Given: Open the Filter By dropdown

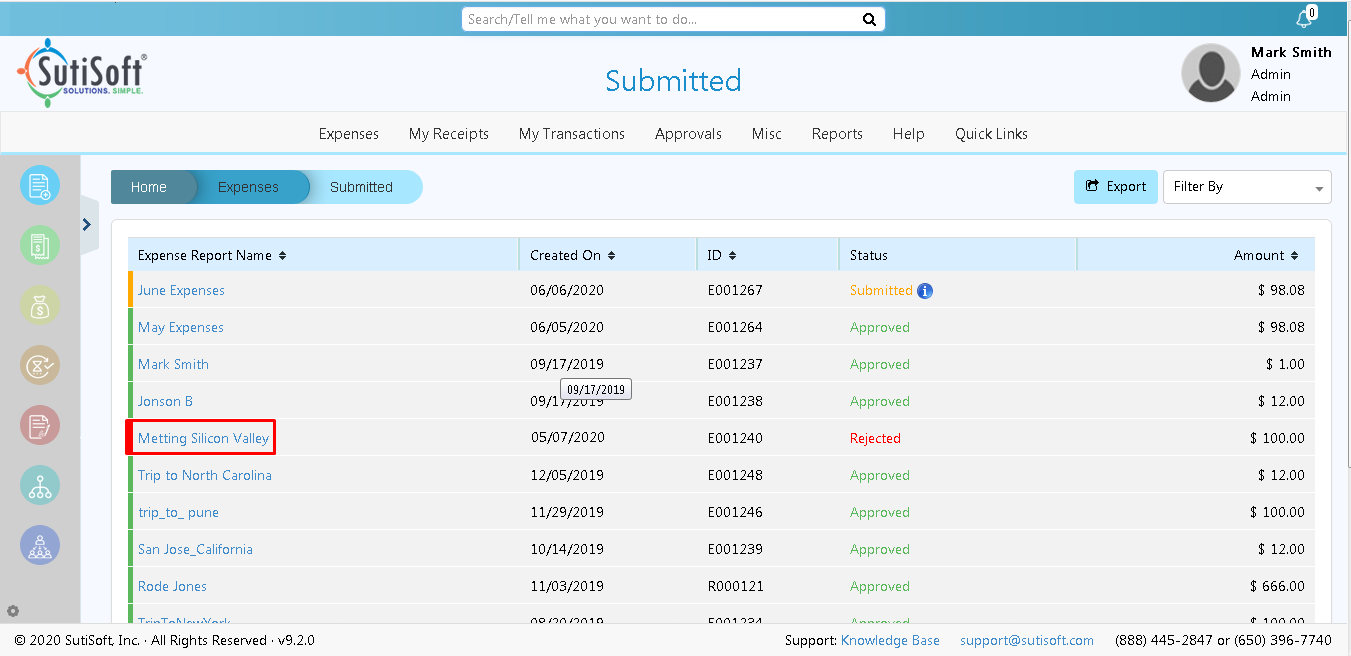Looking at the screenshot, I should point(1246,187).
